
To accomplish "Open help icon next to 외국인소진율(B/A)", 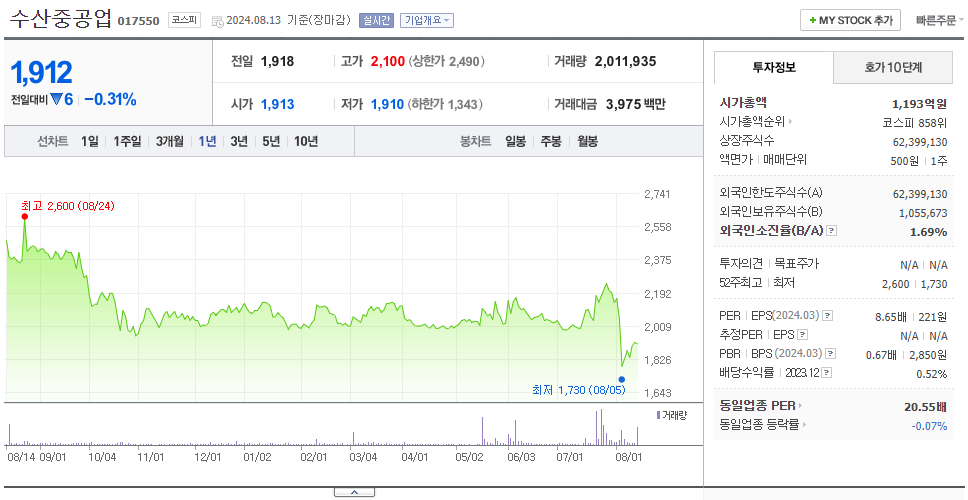I will [x=832, y=231].
